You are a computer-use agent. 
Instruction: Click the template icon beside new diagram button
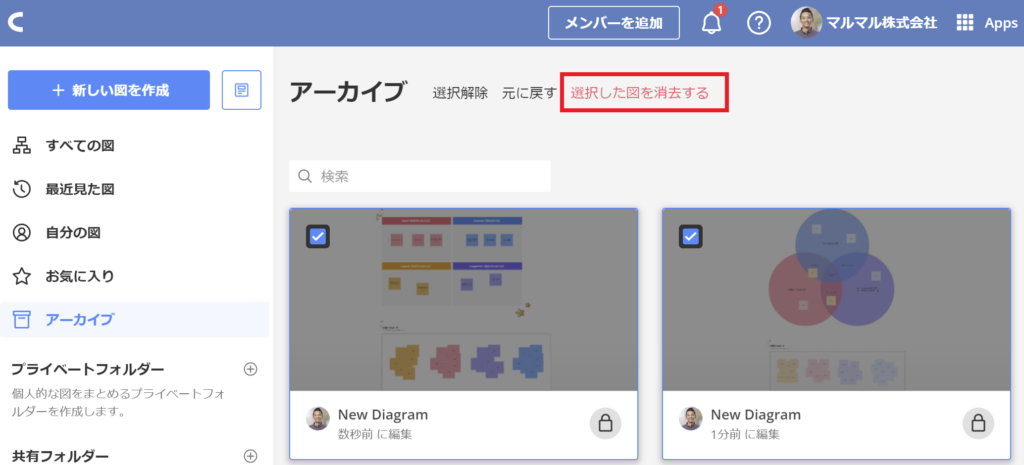(241, 90)
